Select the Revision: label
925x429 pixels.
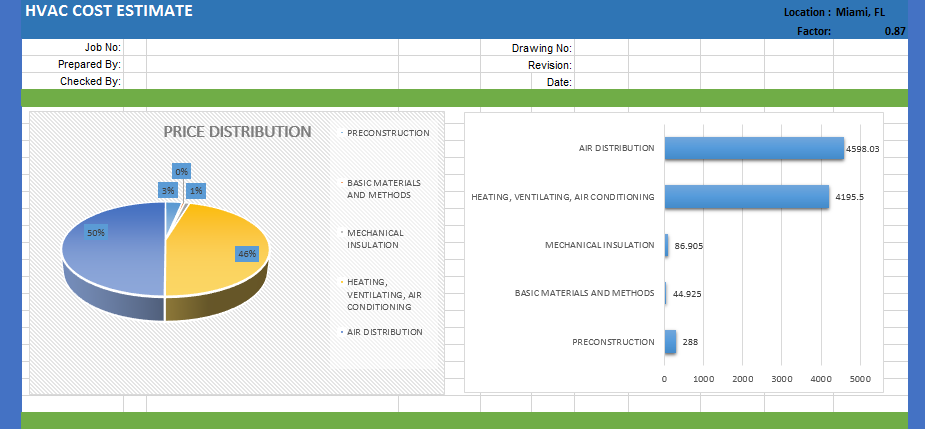point(550,66)
